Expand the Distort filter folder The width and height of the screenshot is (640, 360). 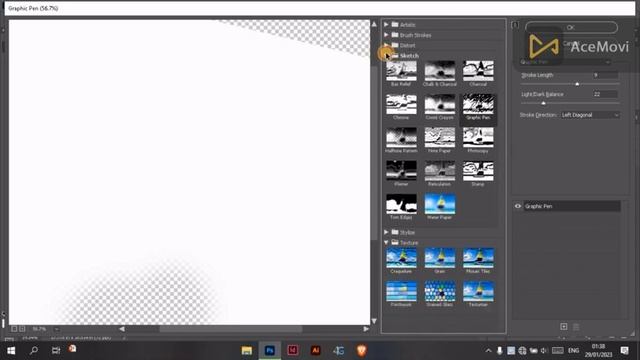pyautogui.click(x=386, y=45)
